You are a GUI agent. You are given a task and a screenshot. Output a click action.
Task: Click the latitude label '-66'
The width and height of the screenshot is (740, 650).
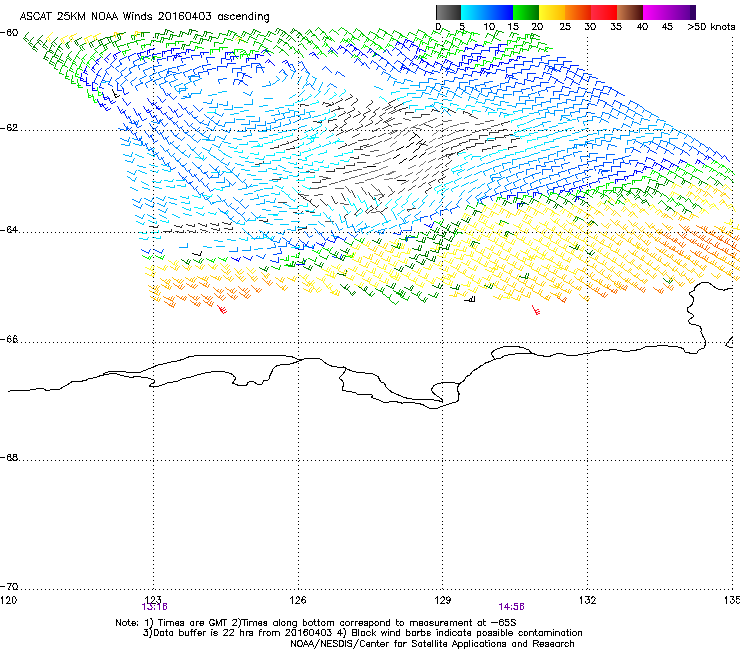coord(9,339)
